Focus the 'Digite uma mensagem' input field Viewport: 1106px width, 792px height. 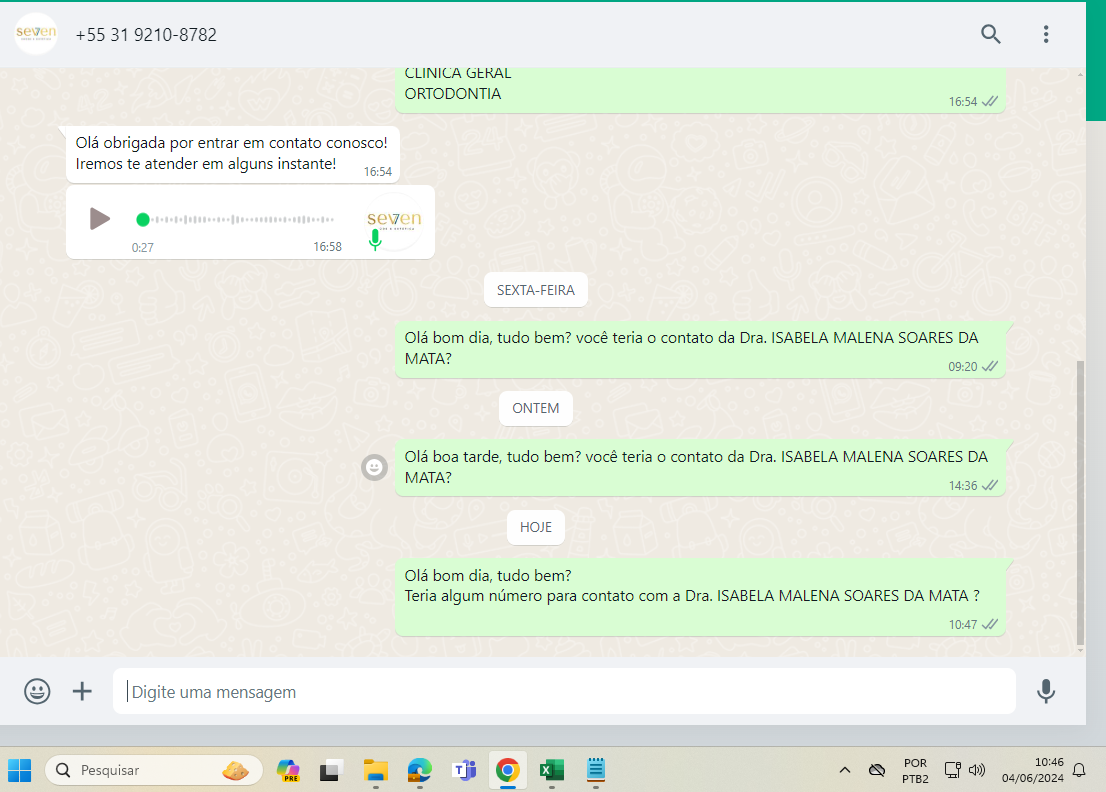coord(564,691)
